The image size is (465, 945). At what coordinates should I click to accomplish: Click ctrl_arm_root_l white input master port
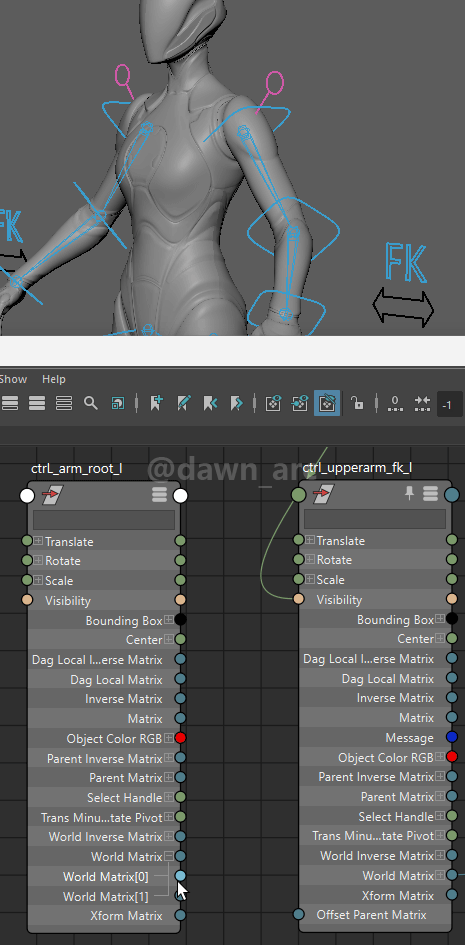click(27, 495)
